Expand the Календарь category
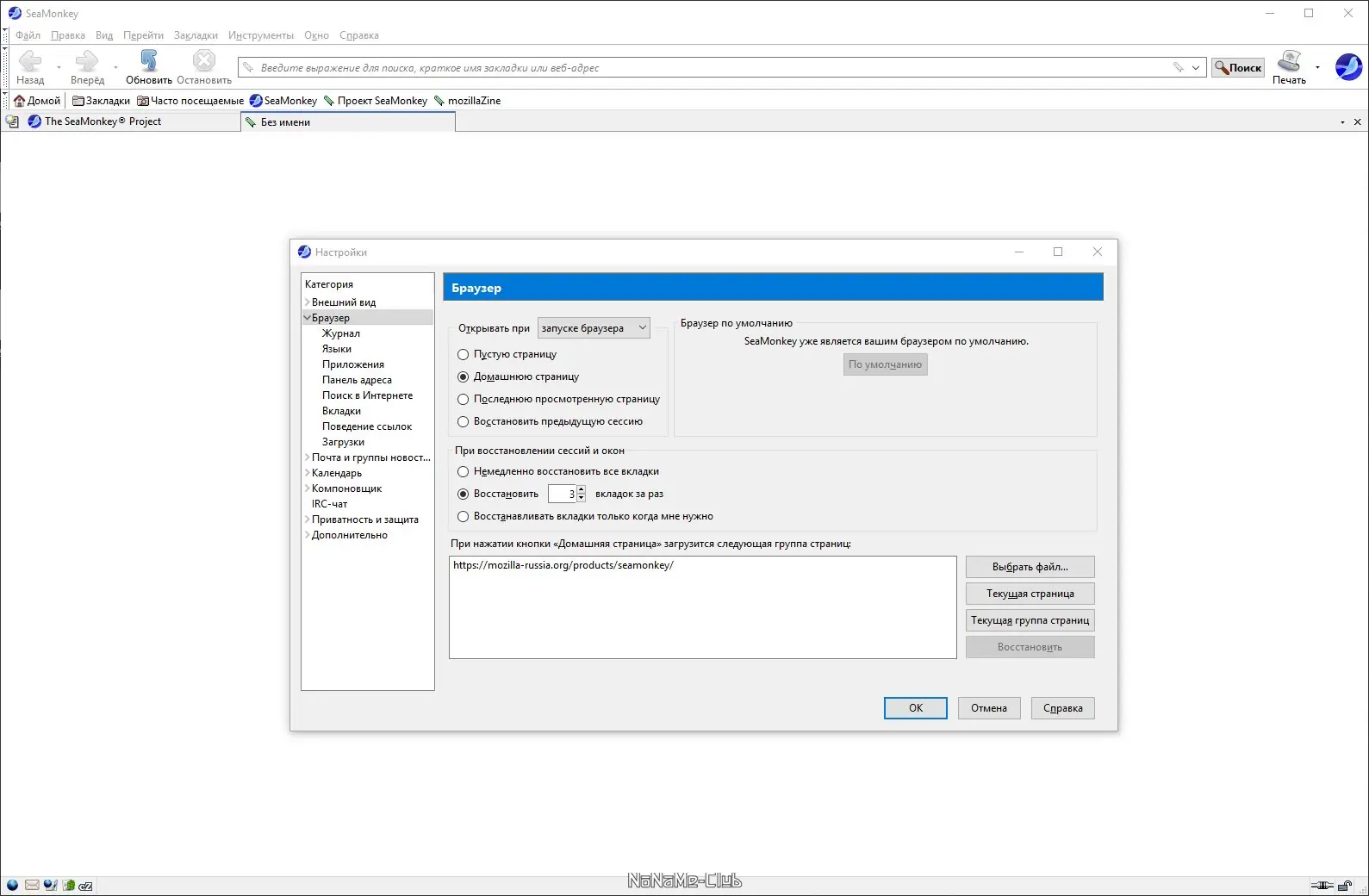The image size is (1369, 896). (x=308, y=473)
